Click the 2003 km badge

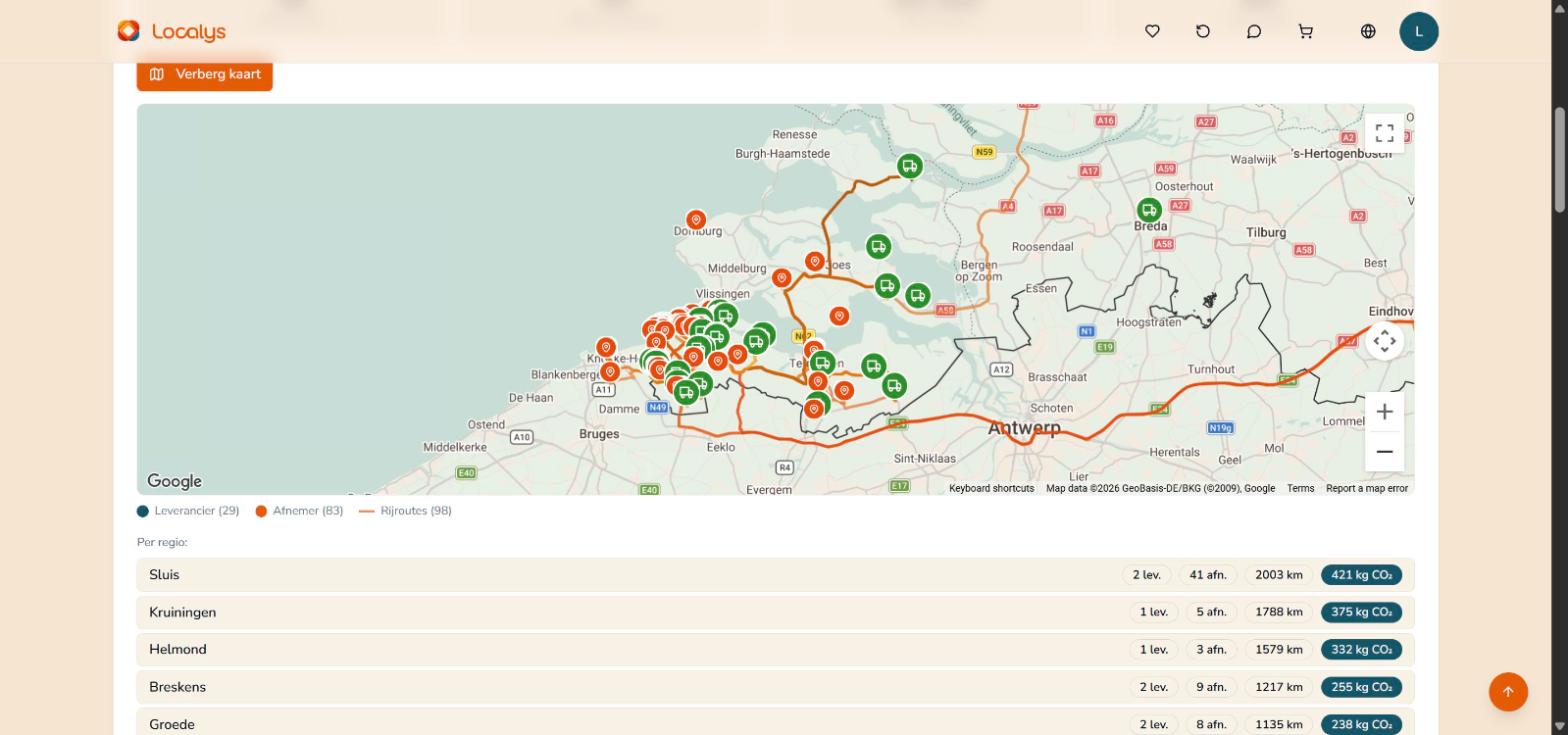point(1278,575)
